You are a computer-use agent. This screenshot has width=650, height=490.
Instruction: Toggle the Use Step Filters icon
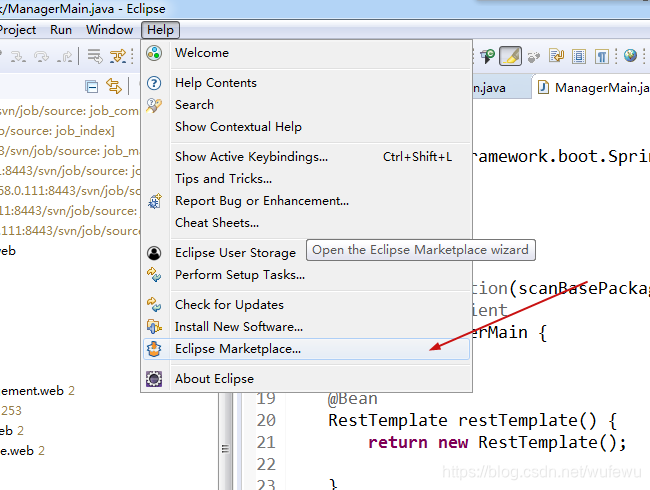tap(118, 56)
